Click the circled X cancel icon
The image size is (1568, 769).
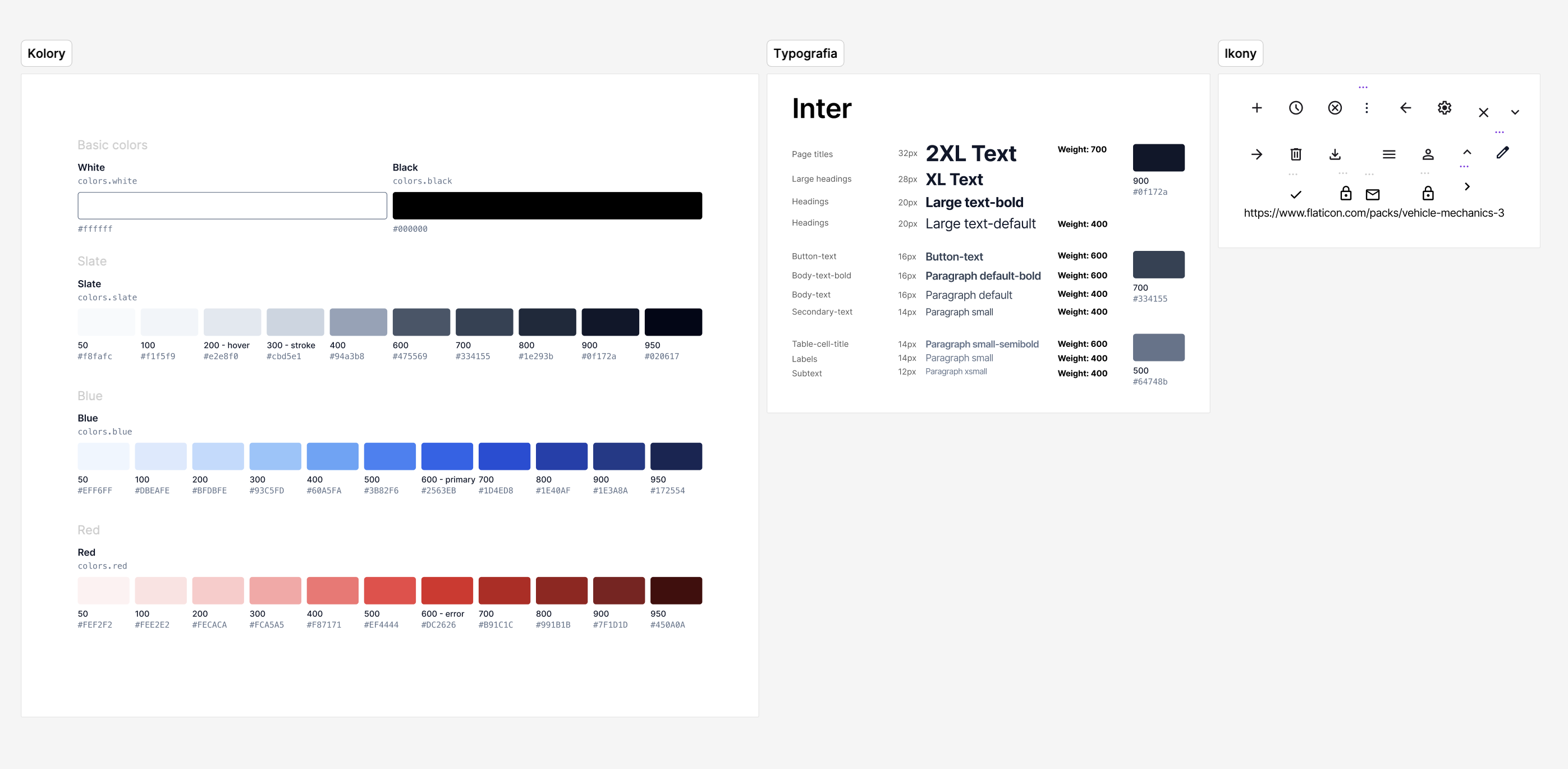[x=1335, y=108]
